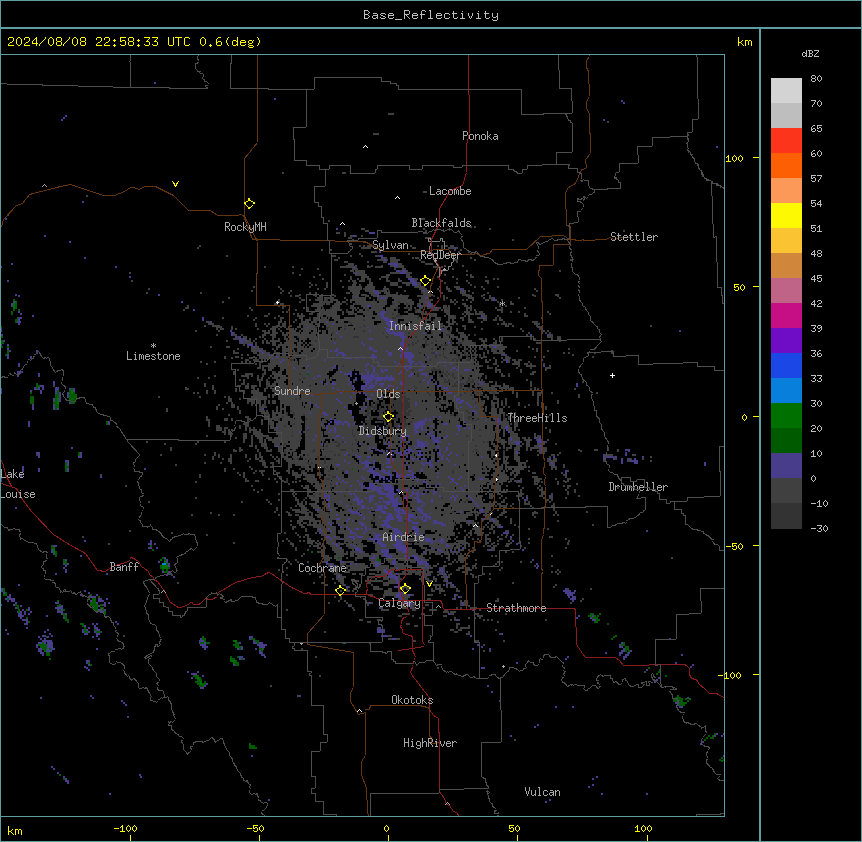This screenshot has width=862, height=842.
Task: Click the Banff label
Action: [124, 567]
